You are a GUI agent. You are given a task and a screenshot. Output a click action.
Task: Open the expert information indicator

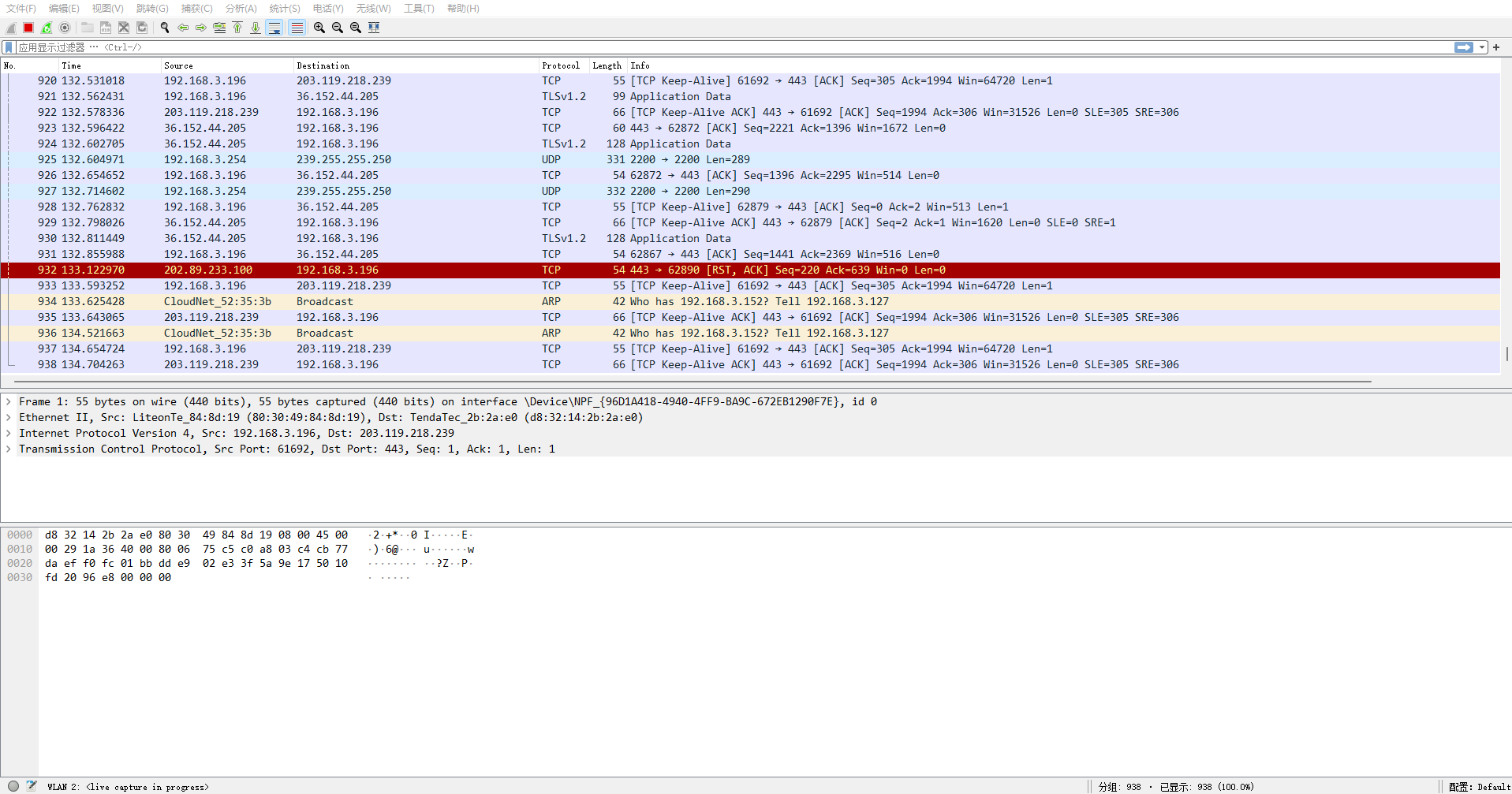tap(12, 786)
